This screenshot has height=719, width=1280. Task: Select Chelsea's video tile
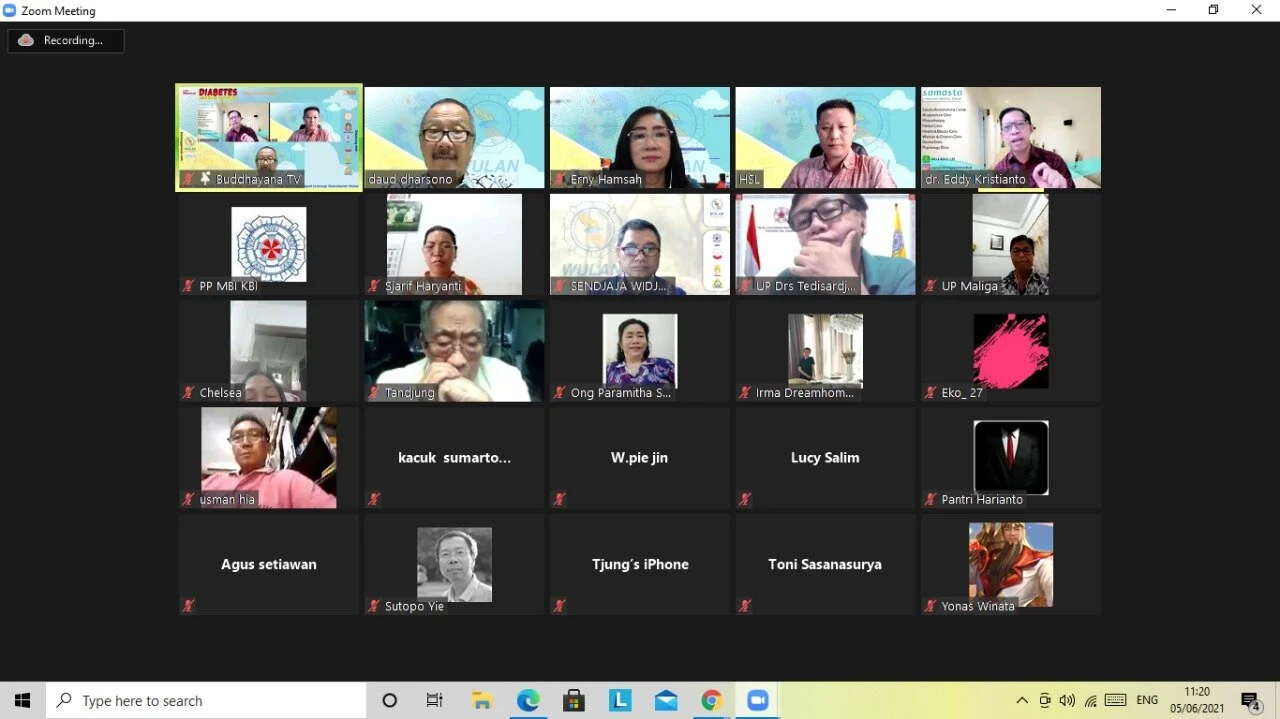point(269,351)
